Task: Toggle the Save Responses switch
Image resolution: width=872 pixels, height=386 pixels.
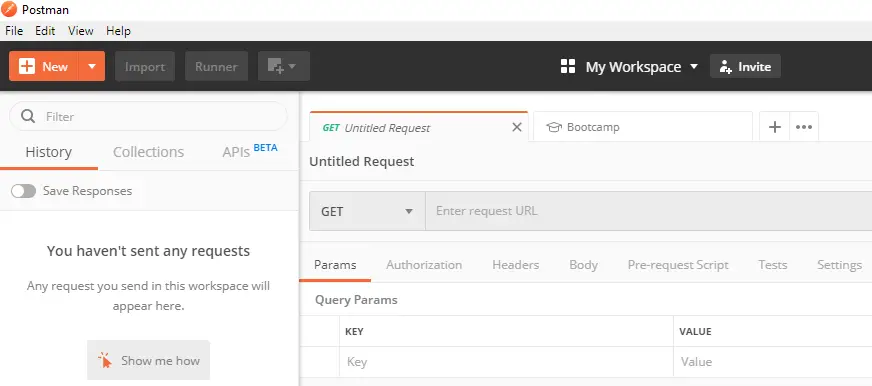Action: pos(23,191)
